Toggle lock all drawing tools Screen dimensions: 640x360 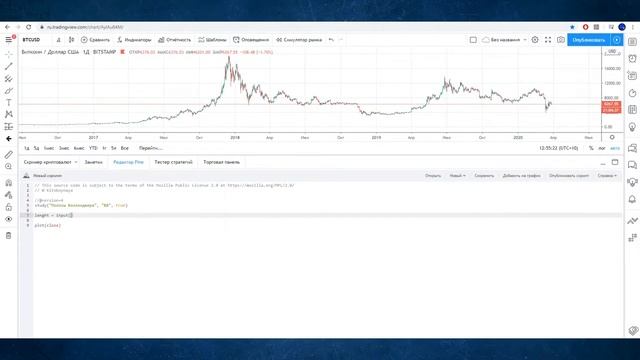pyautogui.click(x=9, y=207)
